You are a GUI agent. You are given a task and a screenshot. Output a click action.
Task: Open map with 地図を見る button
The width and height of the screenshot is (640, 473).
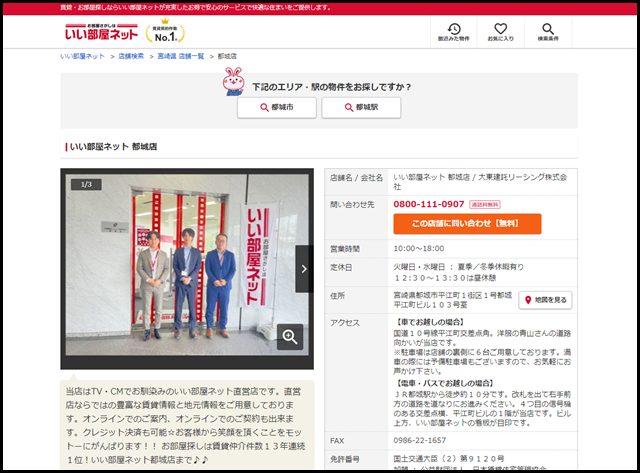click(545, 300)
